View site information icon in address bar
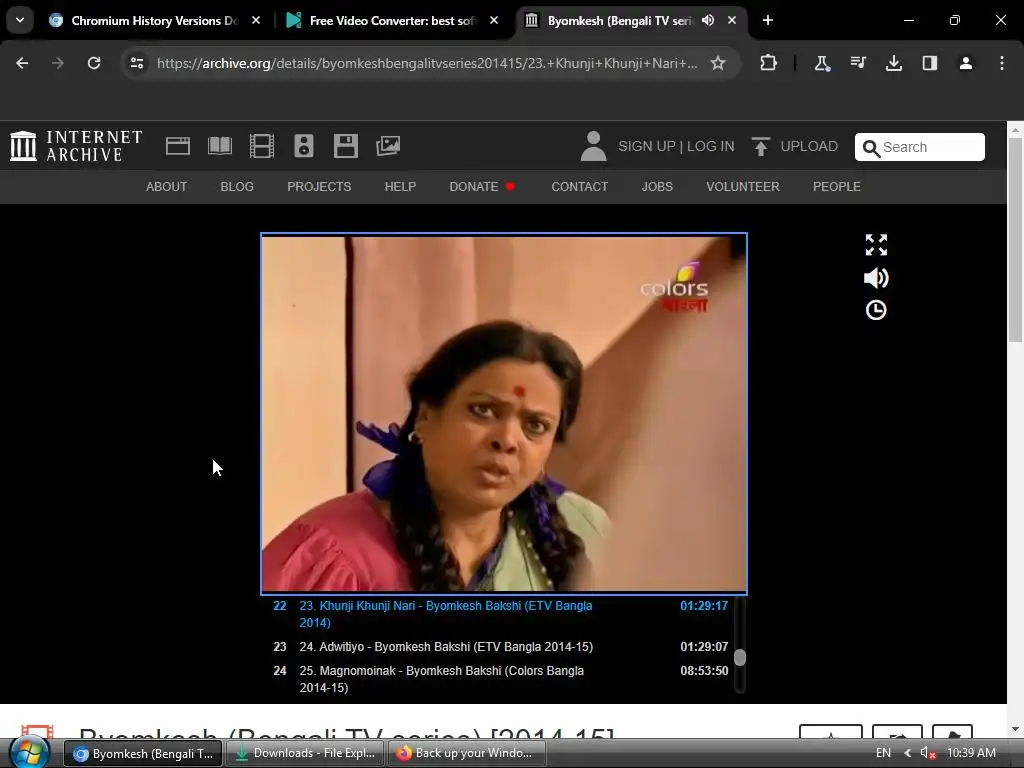This screenshot has width=1024, height=768. 137,63
